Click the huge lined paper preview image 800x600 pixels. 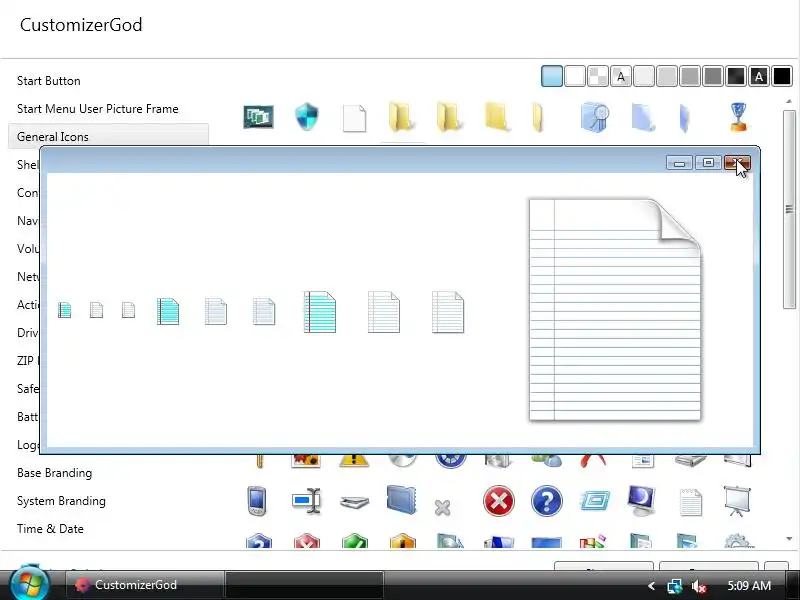pos(615,310)
